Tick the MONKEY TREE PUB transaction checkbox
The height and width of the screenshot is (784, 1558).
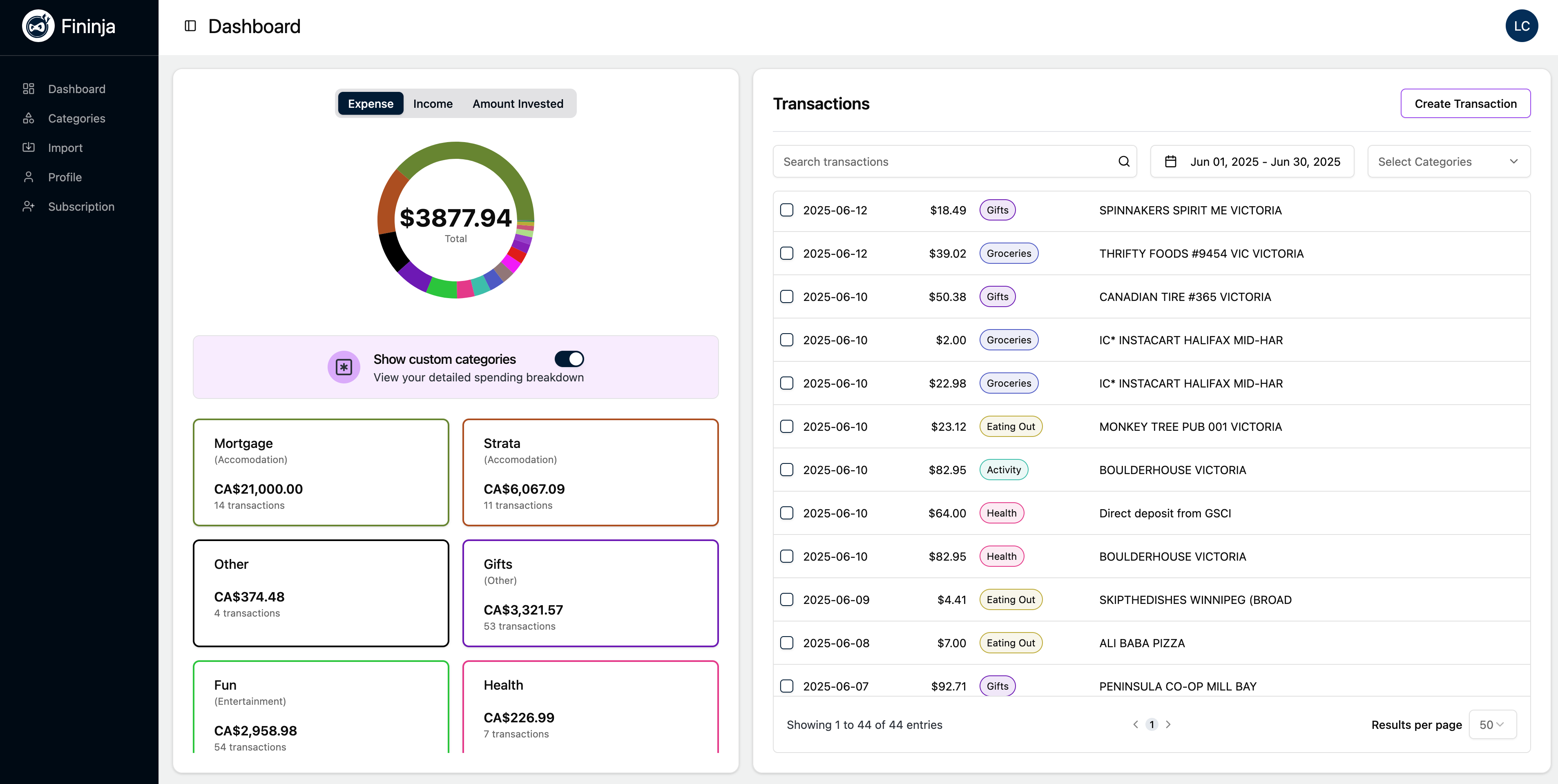point(786,427)
